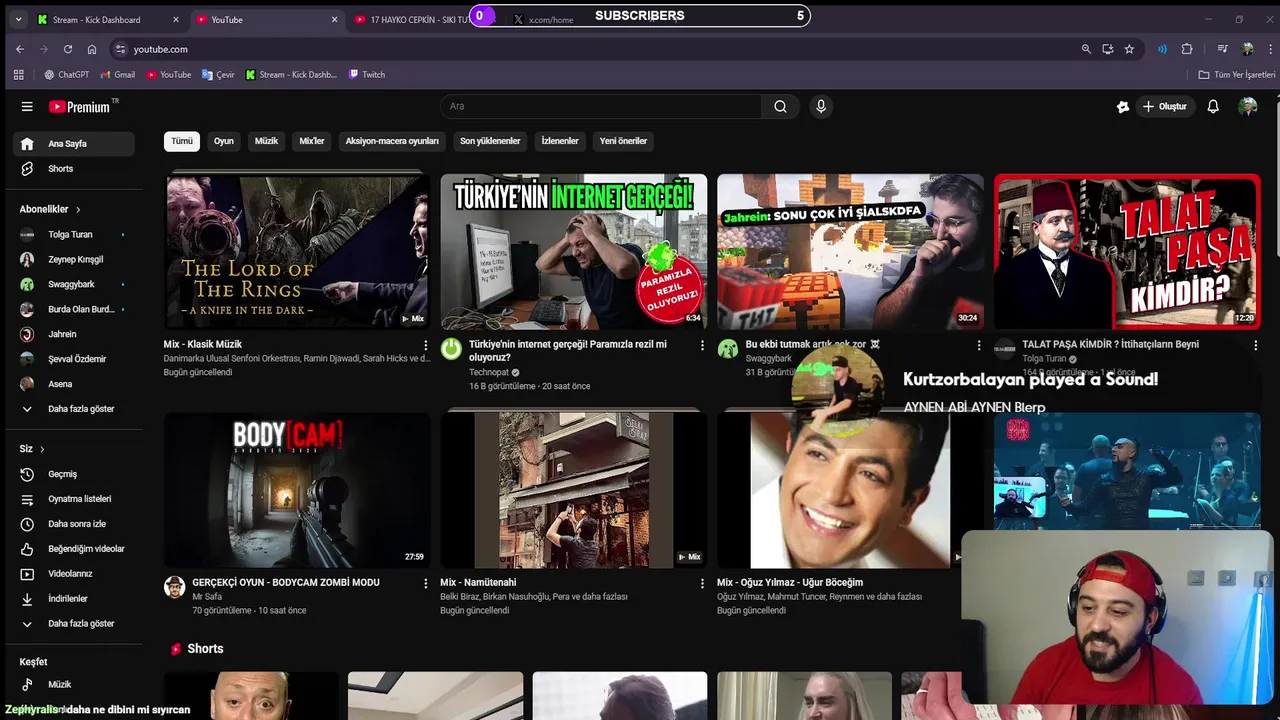
Task: Open Tüm Yer İşaretleri bookmarks folder
Action: [1237, 75]
